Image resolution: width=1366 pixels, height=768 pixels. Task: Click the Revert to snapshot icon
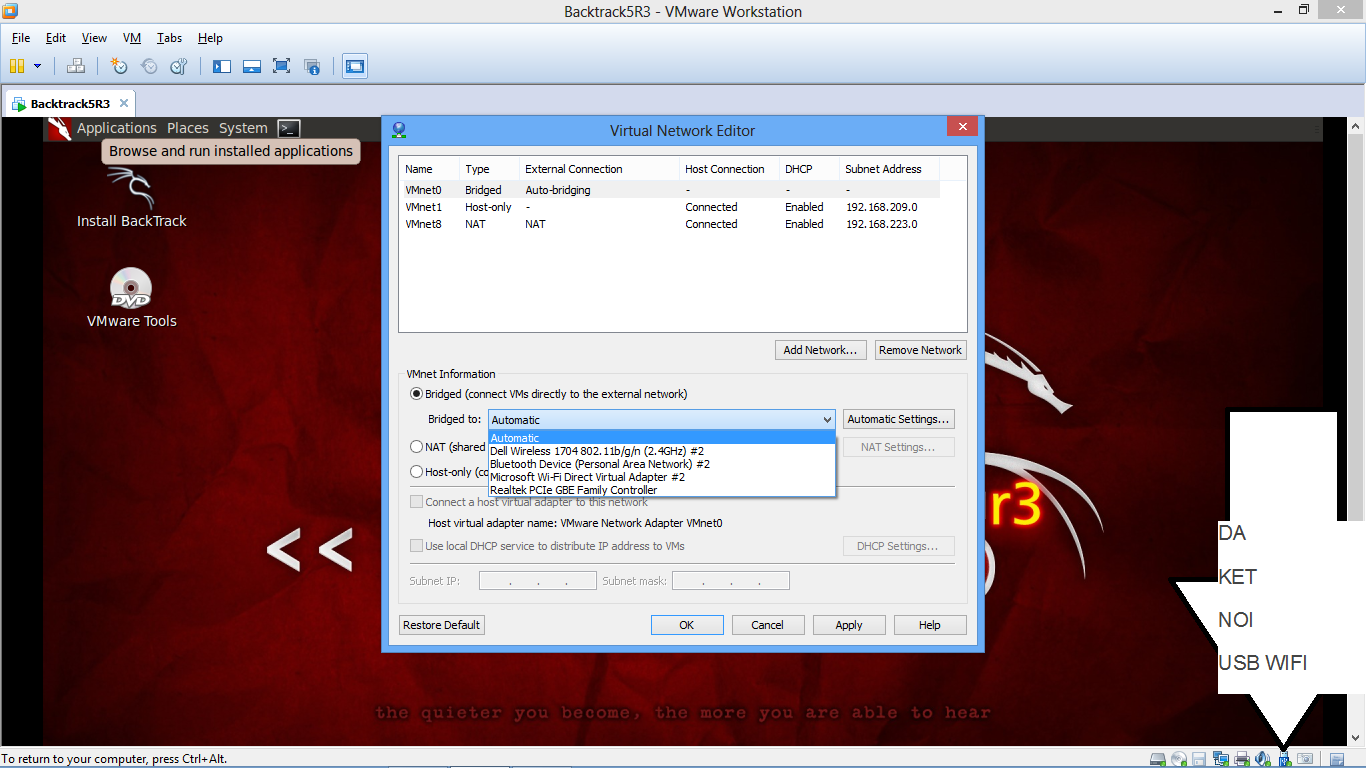click(x=149, y=66)
